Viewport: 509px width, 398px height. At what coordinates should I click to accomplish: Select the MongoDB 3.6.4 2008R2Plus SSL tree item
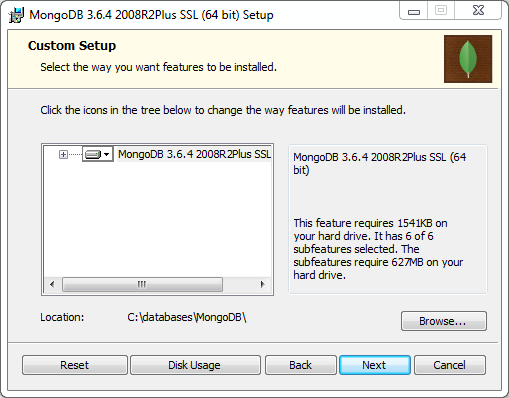[194, 154]
